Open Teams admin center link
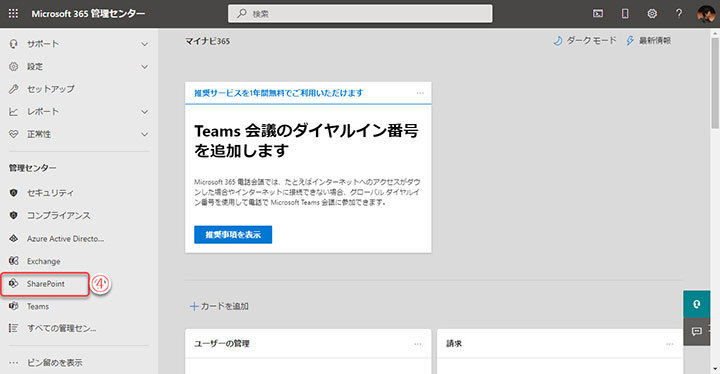Viewport: 720px width, 374px height. pyautogui.click(x=38, y=306)
